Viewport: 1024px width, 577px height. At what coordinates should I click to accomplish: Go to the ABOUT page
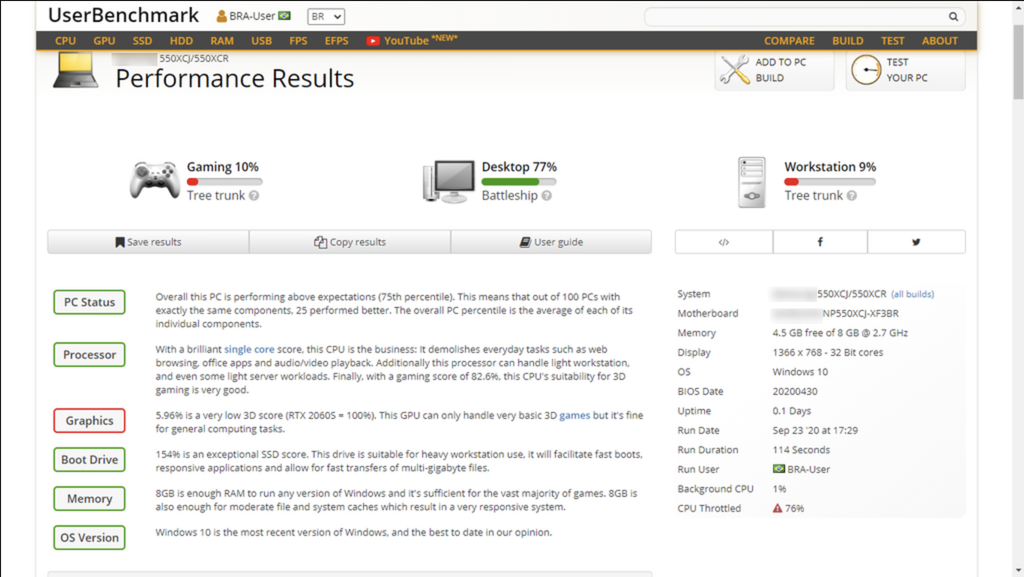[x=939, y=40]
